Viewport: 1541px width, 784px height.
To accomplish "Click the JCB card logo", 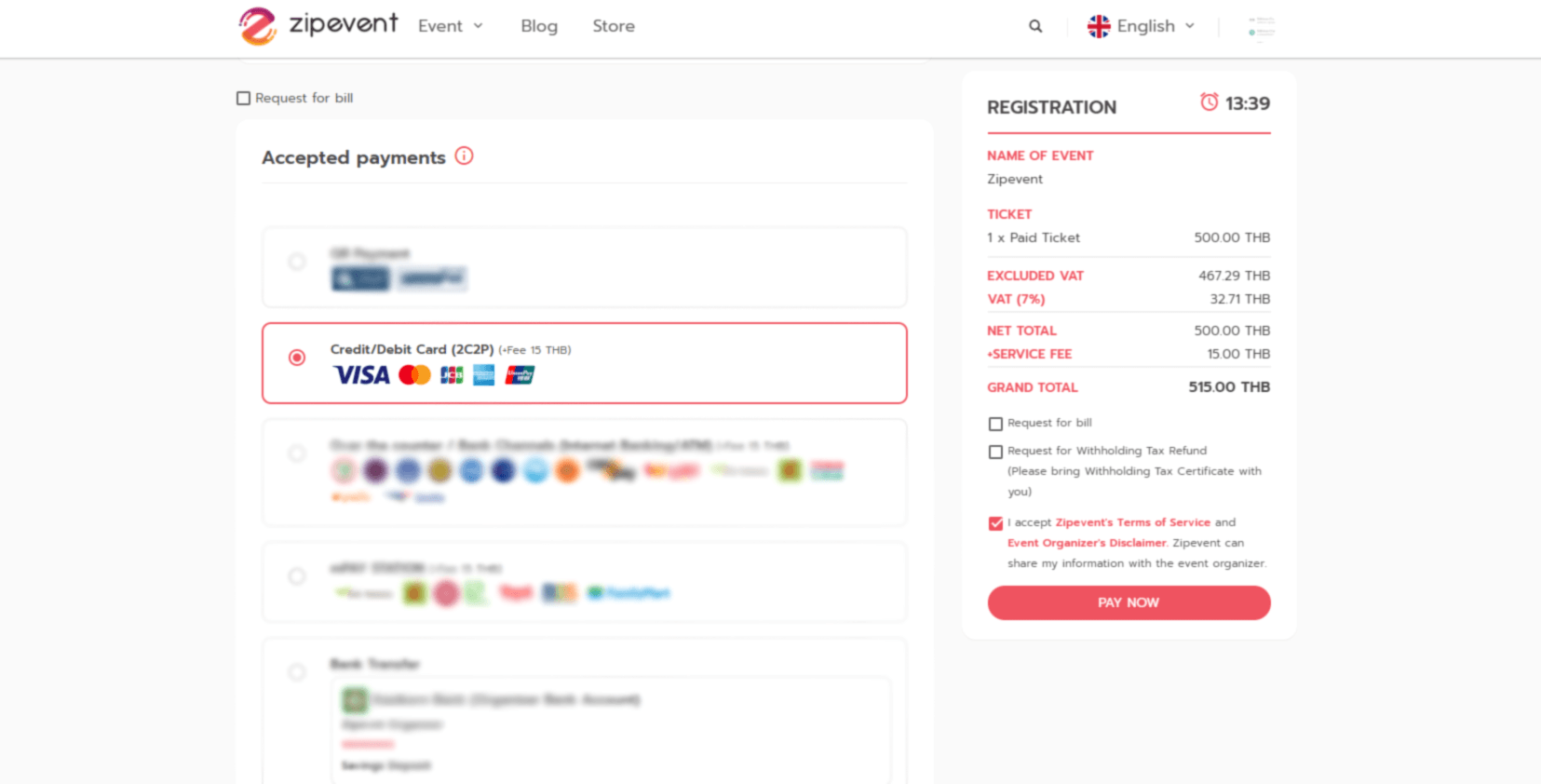I will (452, 375).
